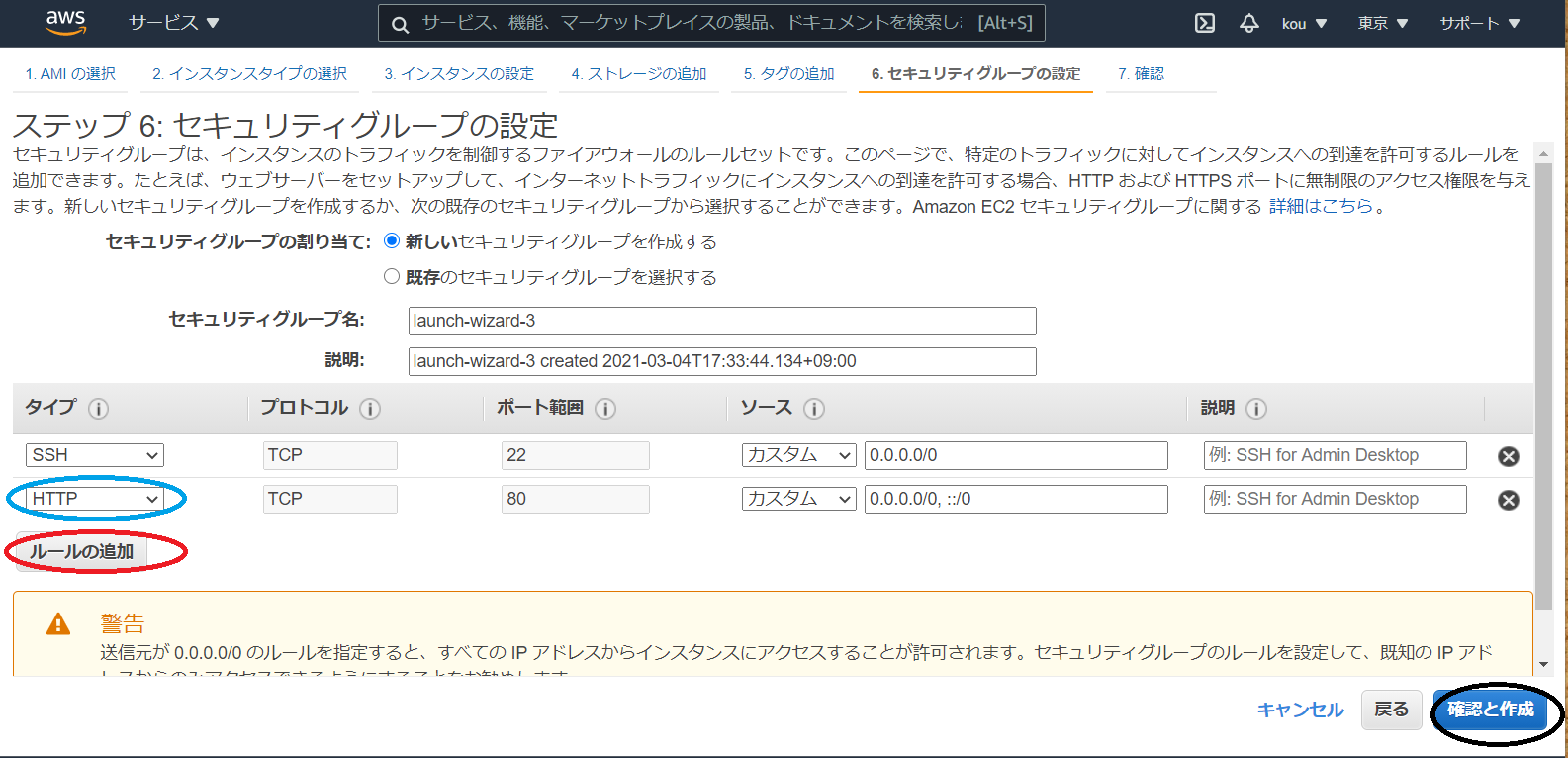Click the search magnifier icon

pyautogui.click(x=400, y=24)
